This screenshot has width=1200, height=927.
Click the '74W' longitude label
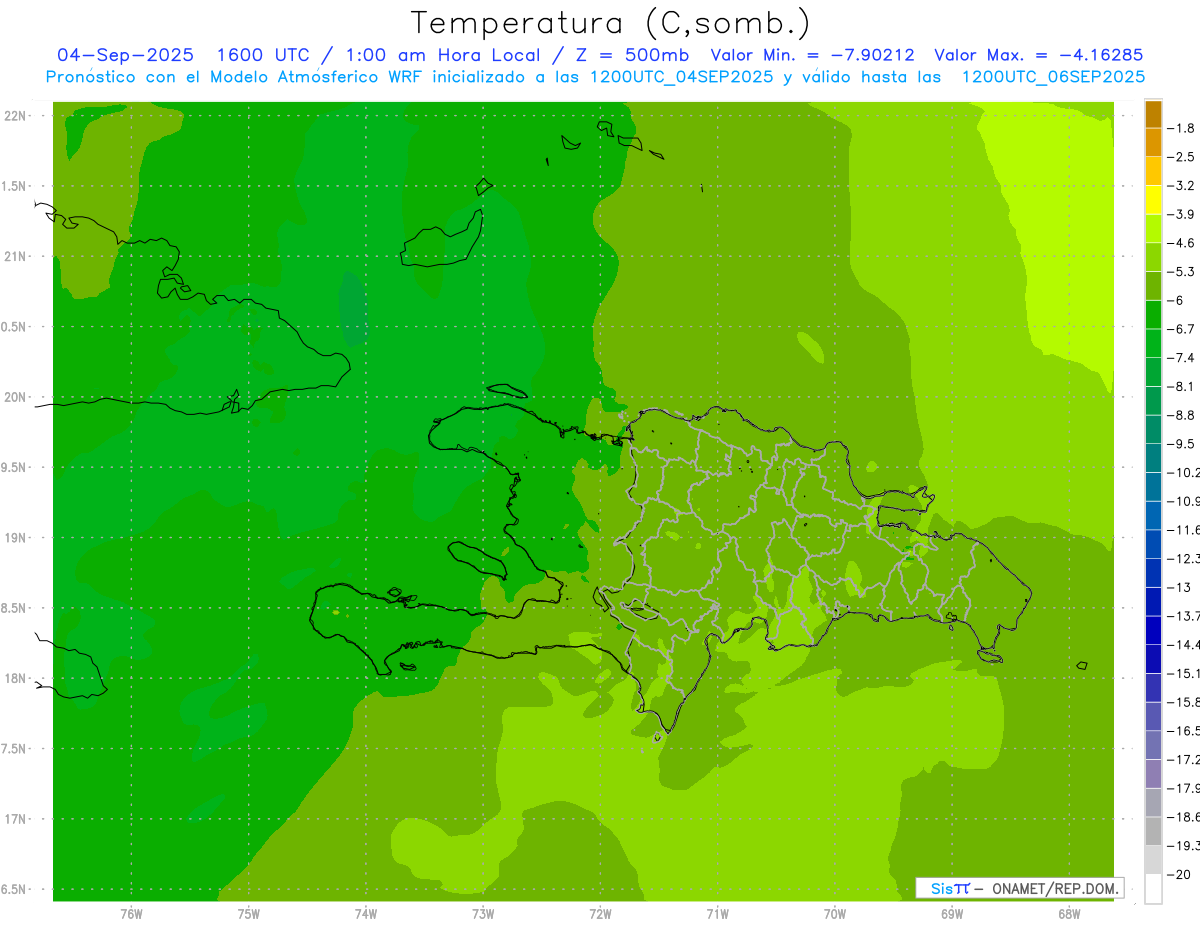[x=366, y=913]
